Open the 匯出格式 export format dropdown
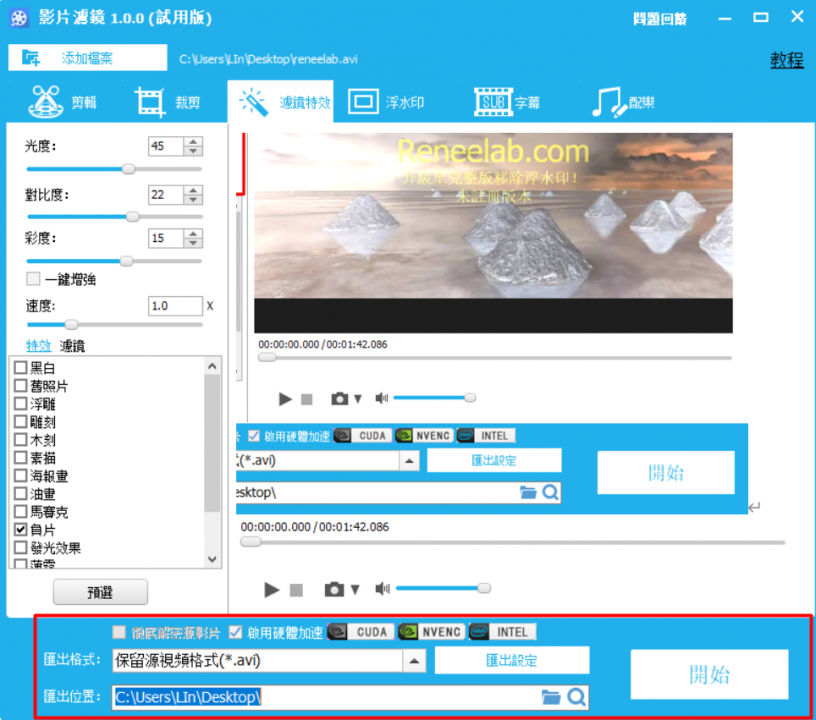 [x=414, y=661]
